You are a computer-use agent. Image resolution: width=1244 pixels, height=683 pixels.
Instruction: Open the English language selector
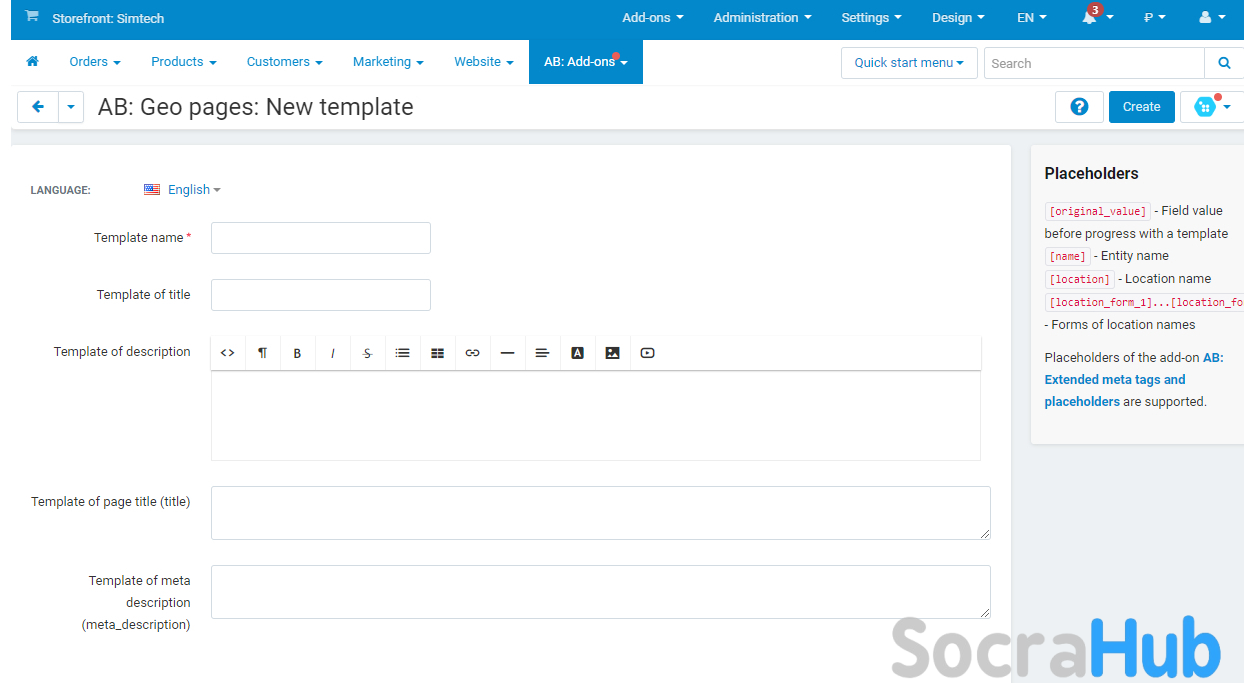[182, 190]
